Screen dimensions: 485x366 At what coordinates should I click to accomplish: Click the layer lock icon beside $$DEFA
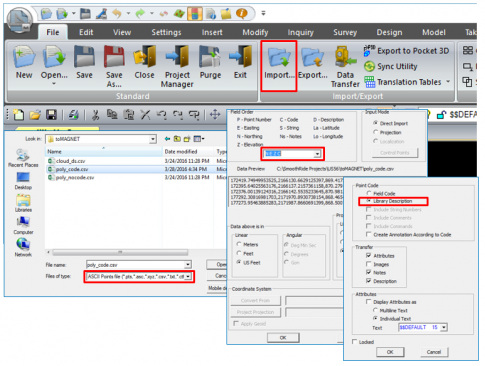[x=441, y=115]
